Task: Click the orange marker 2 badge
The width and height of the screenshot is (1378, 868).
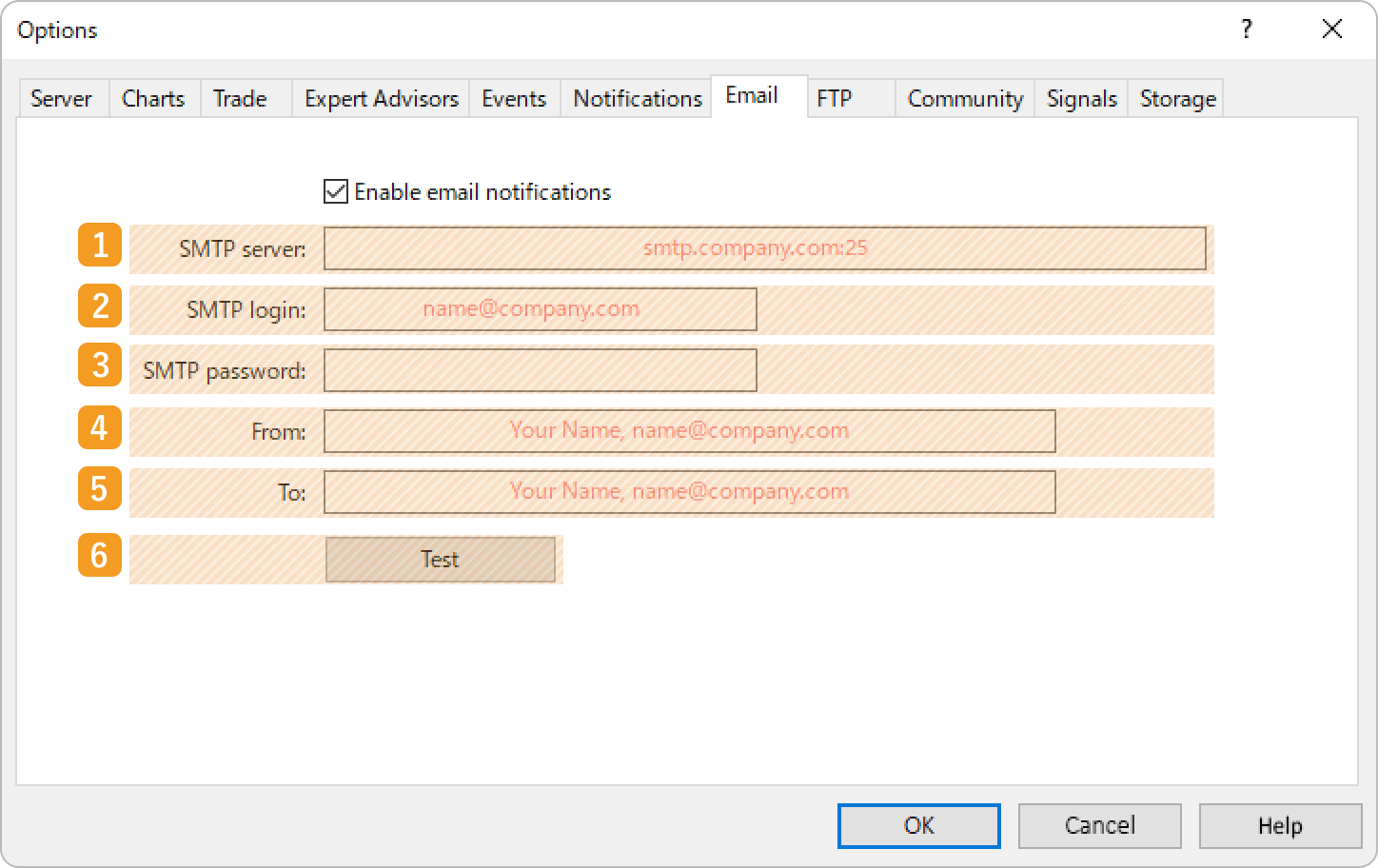Action: [99, 306]
